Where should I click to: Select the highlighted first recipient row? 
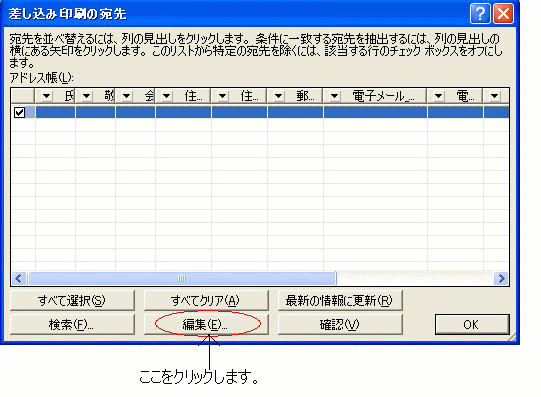[260, 112]
